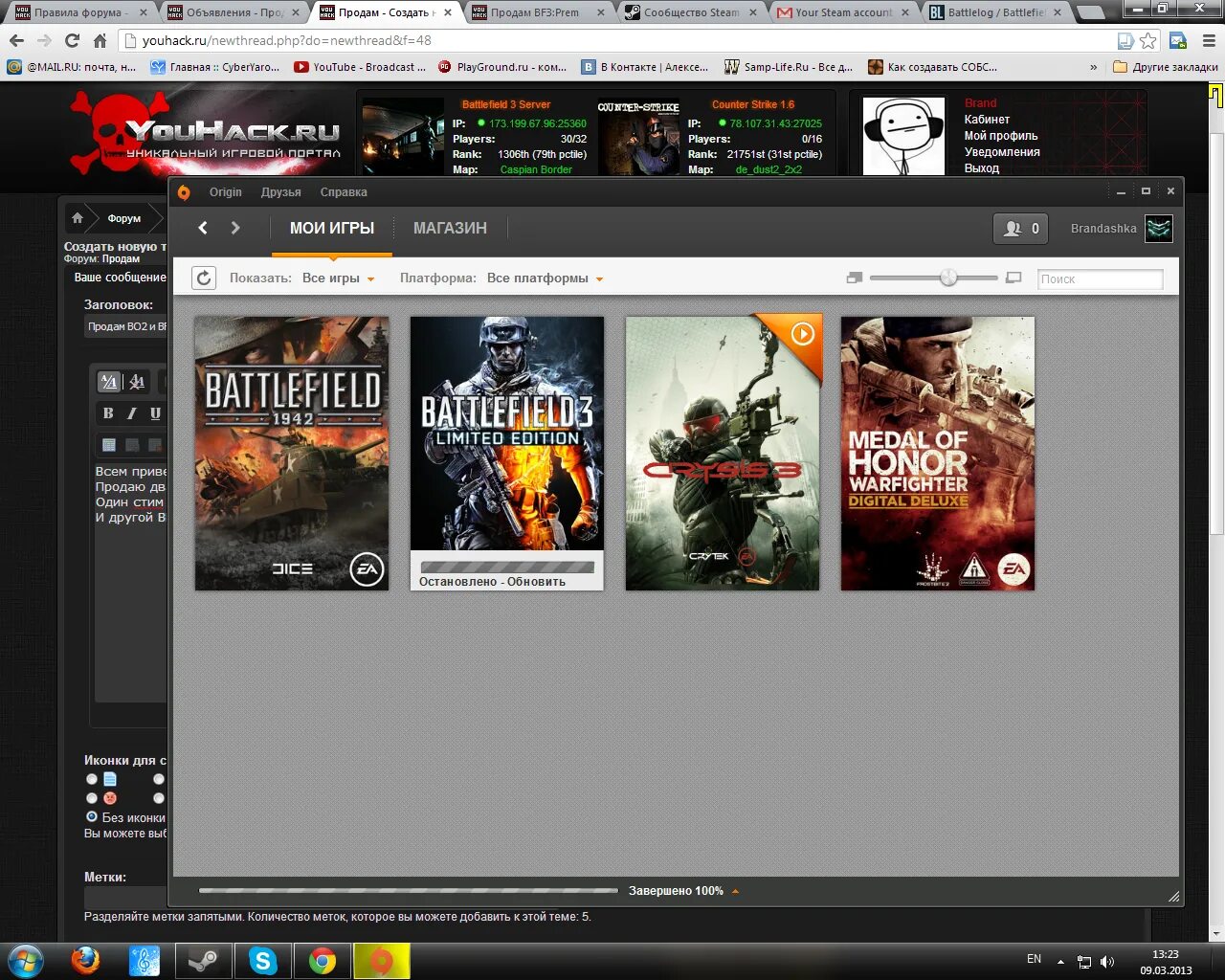Bookmark this page with the star
This screenshot has width=1225, height=980.
pos(1148,40)
